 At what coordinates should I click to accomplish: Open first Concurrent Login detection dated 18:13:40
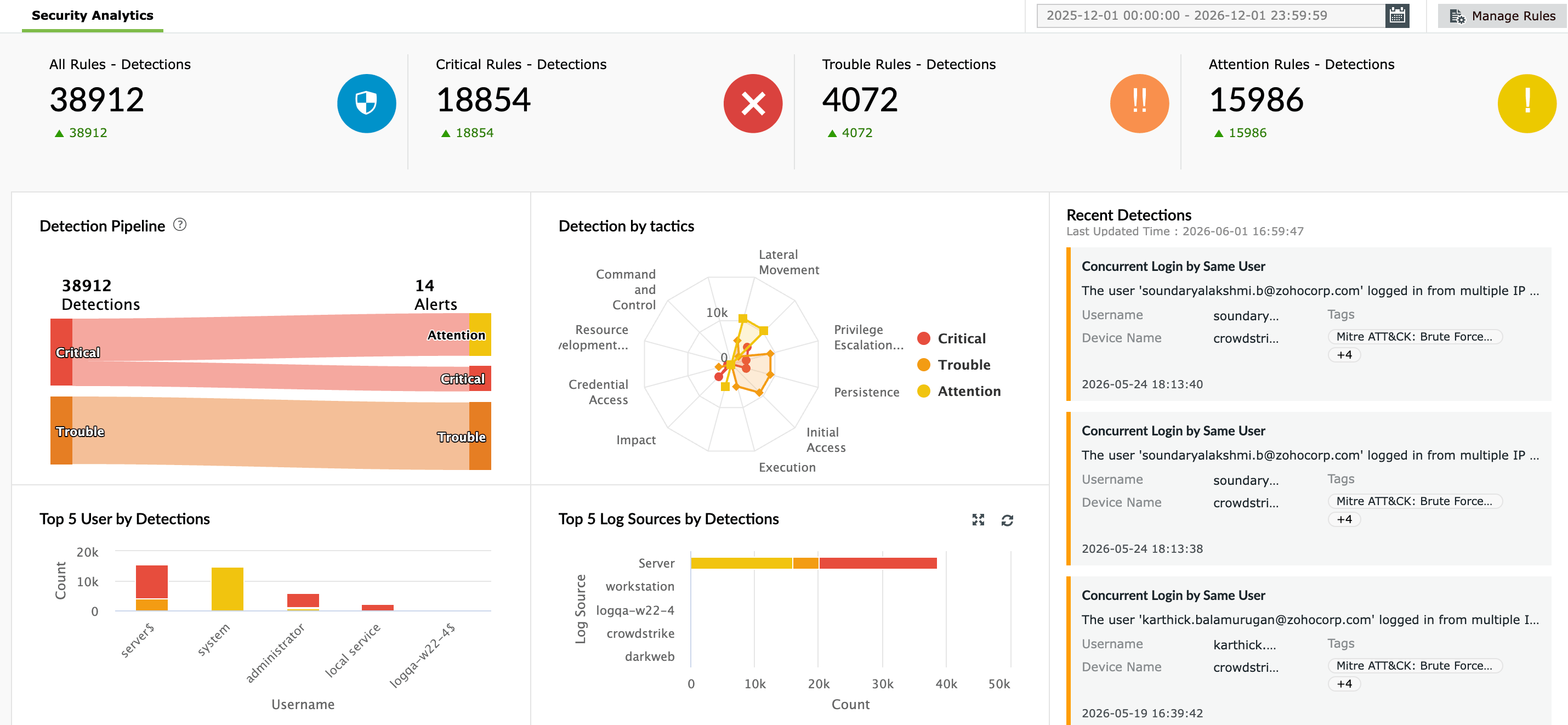(1309, 324)
